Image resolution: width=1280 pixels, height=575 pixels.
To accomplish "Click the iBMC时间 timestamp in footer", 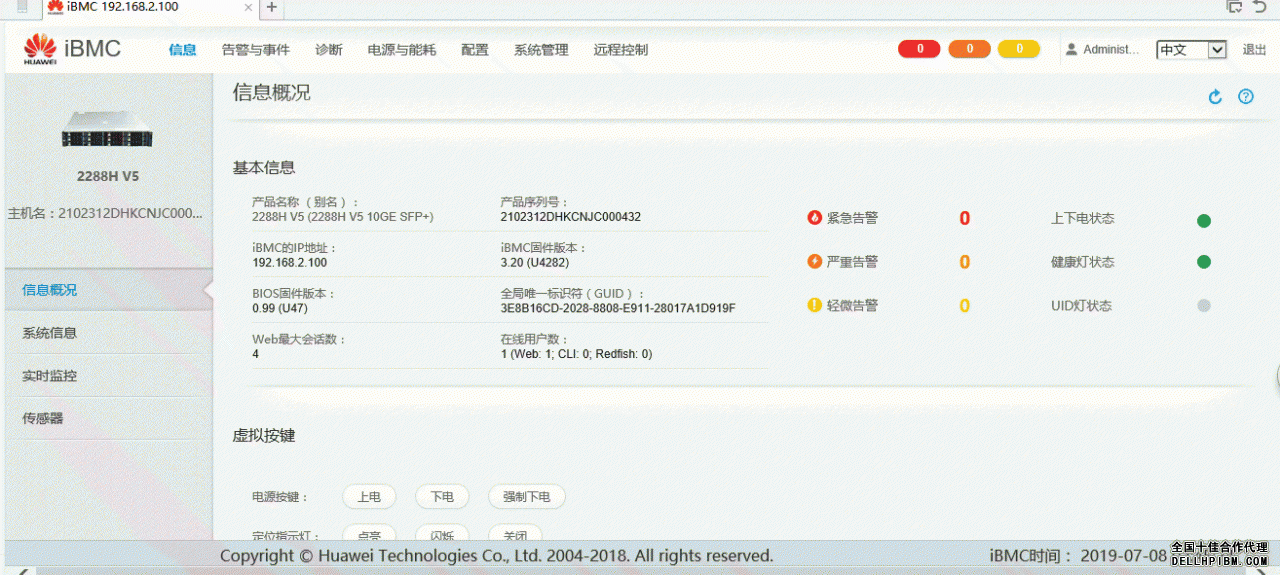I will coord(1079,556).
